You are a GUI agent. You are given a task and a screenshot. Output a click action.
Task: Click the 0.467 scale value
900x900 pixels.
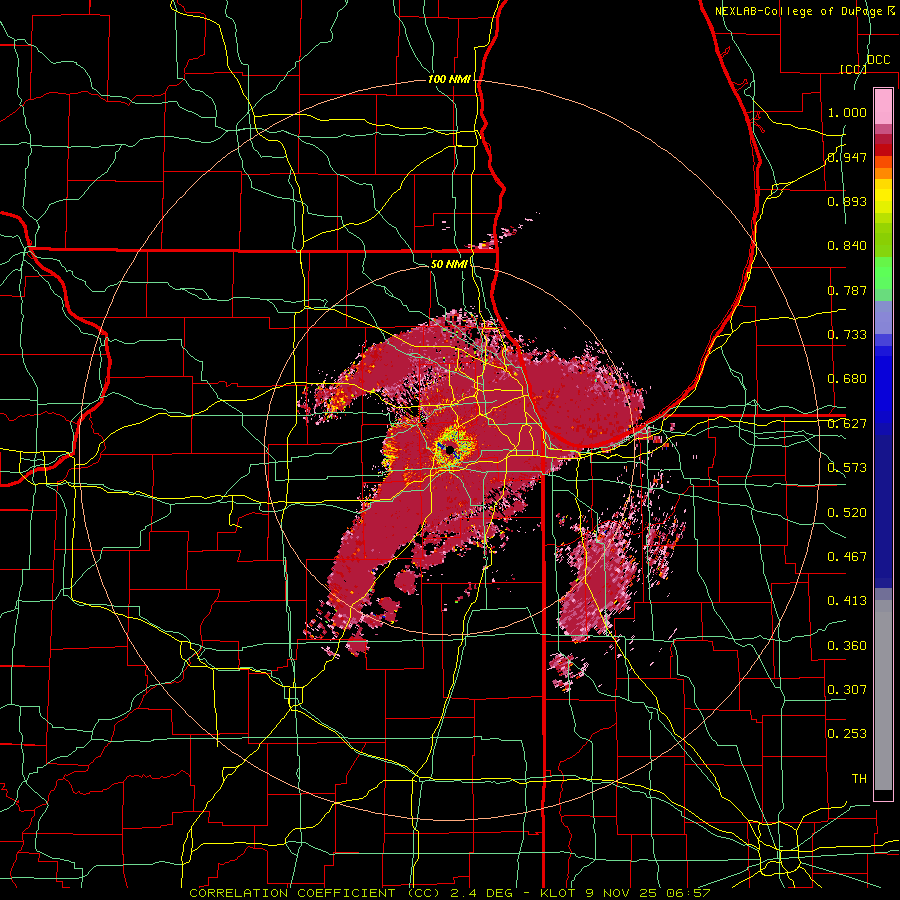coord(847,557)
